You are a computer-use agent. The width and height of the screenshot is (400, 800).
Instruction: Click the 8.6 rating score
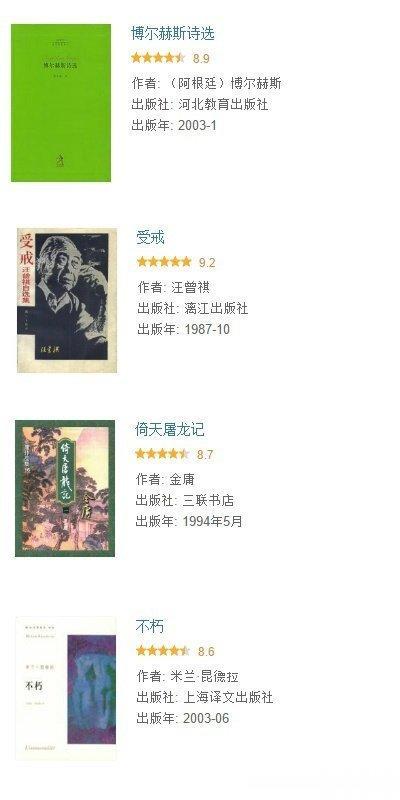(x=206, y=652)
